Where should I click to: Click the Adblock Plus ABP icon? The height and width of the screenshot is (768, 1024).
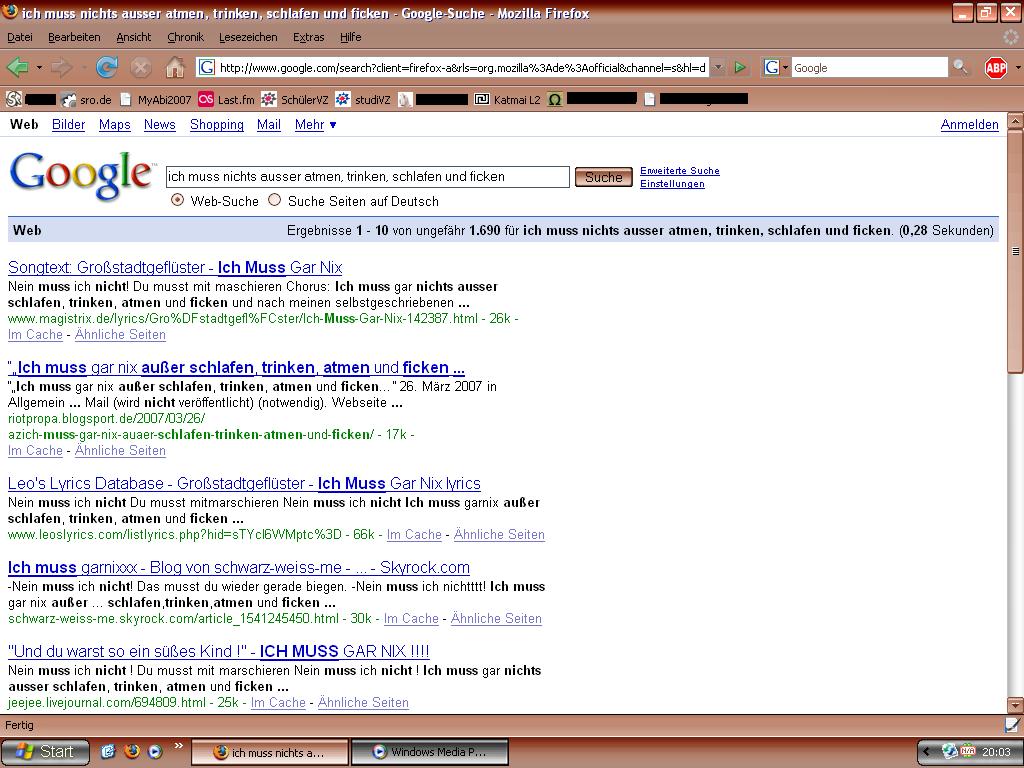tap(995, 67)
